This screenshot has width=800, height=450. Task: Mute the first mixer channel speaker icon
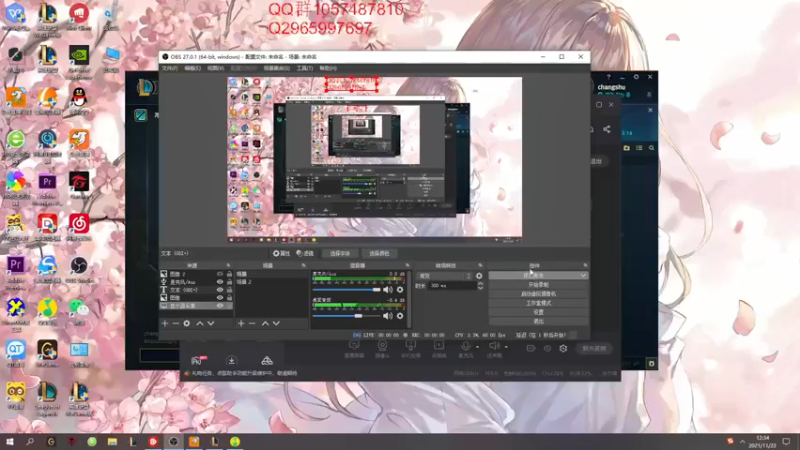[x=388, y=290]
